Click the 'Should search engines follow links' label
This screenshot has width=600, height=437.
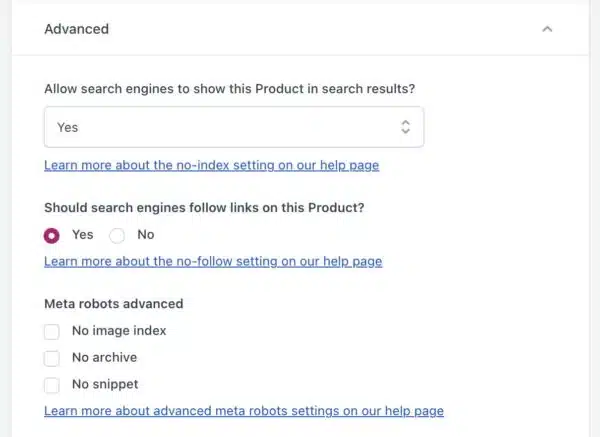tap(203, 208)
